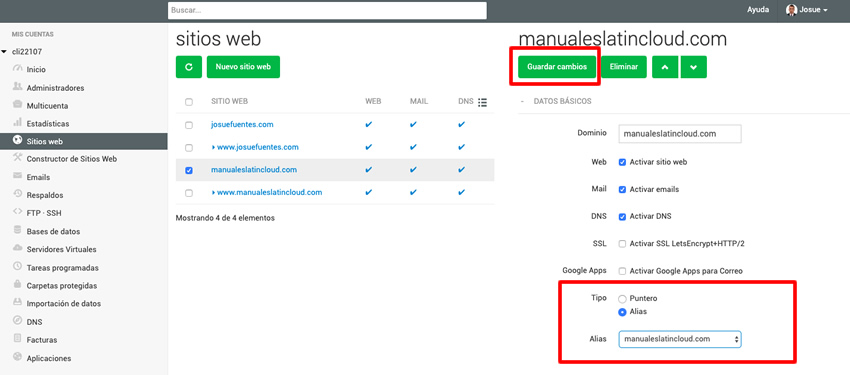
Task: Collapse the Datos Básicos section
Action: click(x=522, y=101)
